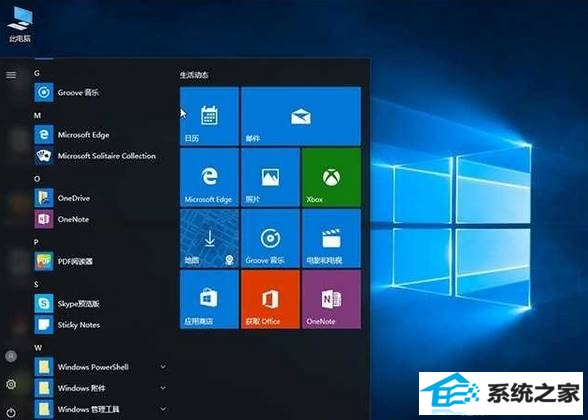Expand the Windows PowerShell folder chevron

coord(163,366)
